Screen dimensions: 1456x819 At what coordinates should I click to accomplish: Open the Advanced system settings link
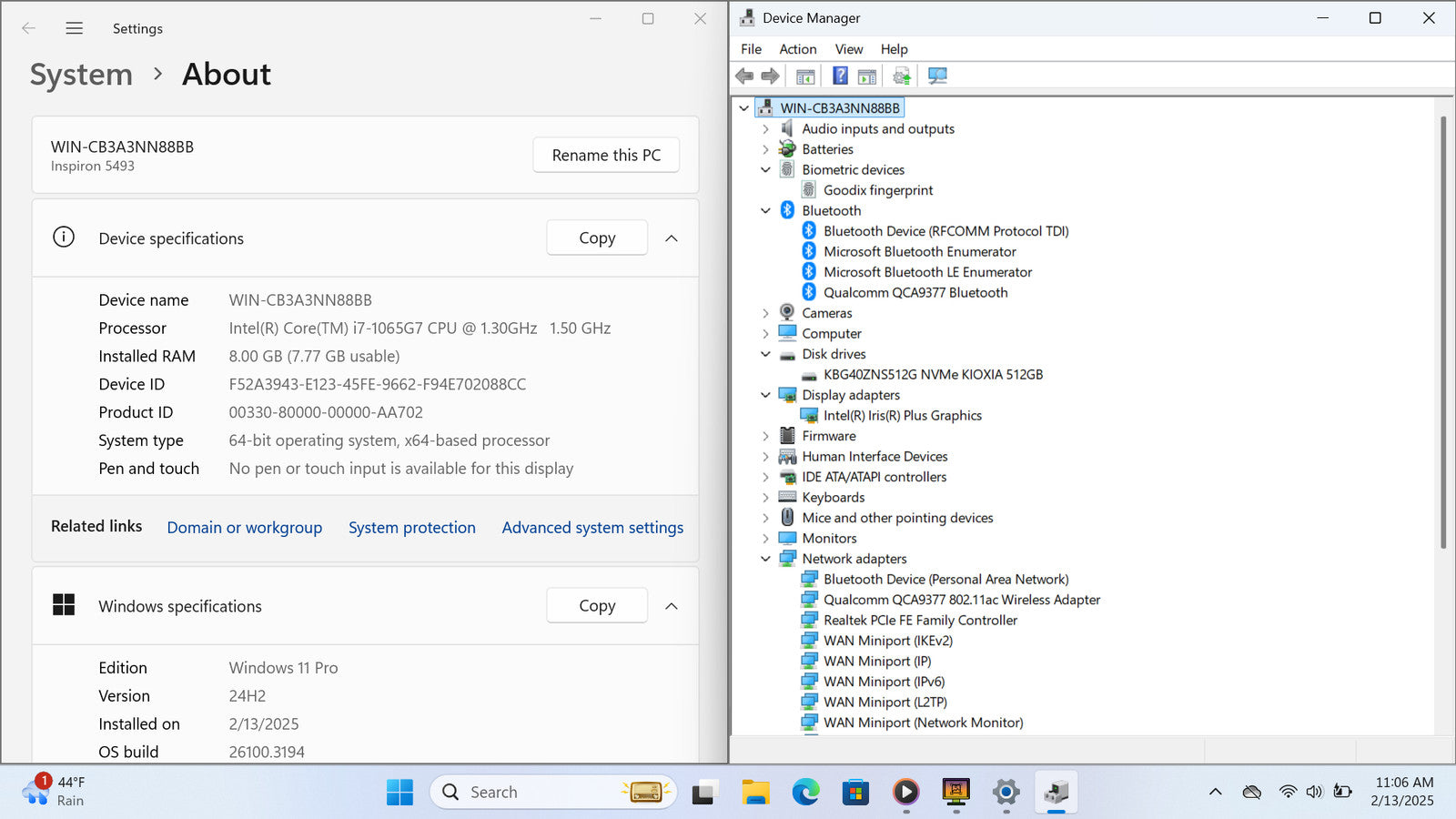(x=592, y=528)
